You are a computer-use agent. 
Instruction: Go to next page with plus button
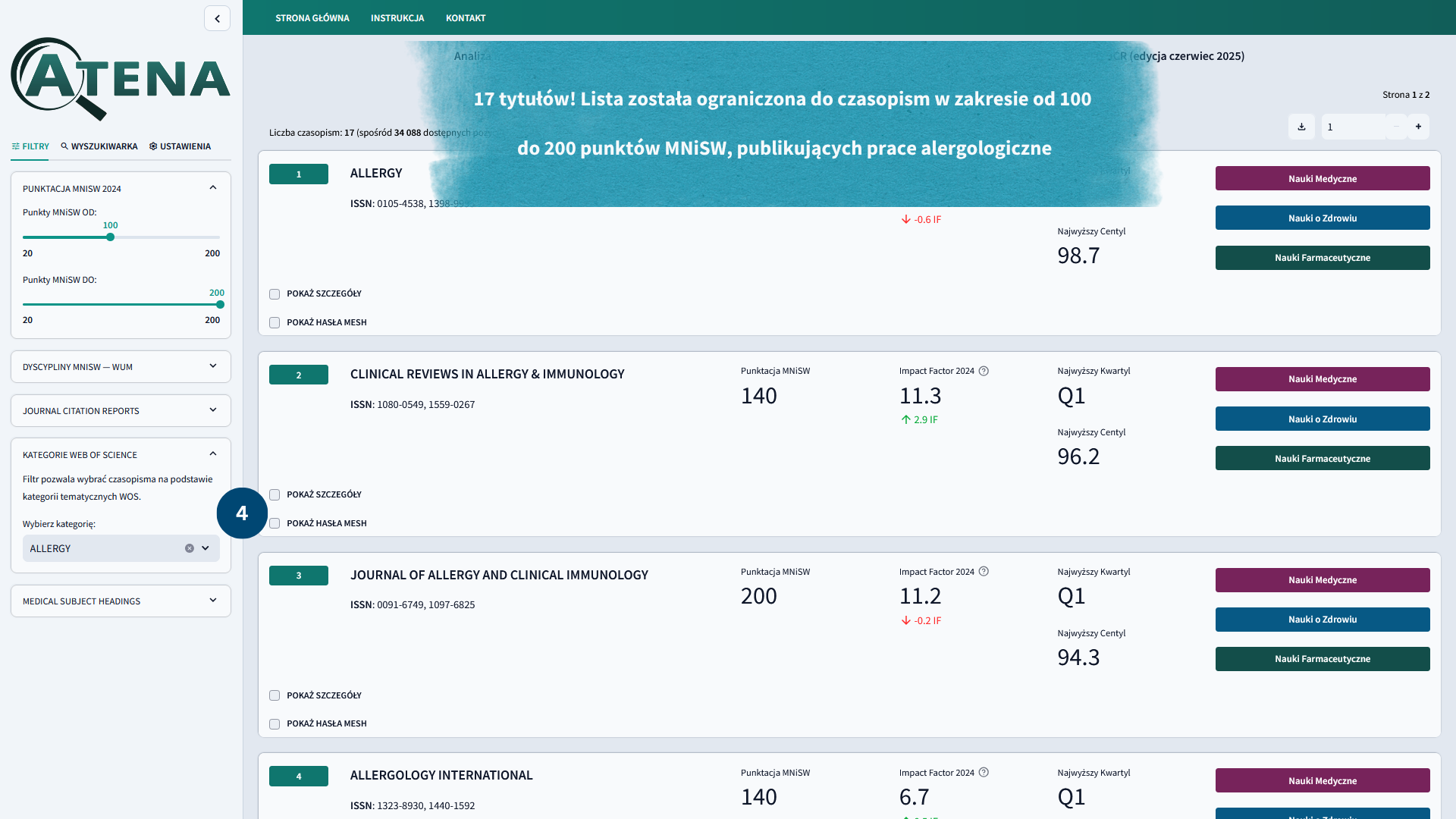click(x=1418, y=127)
